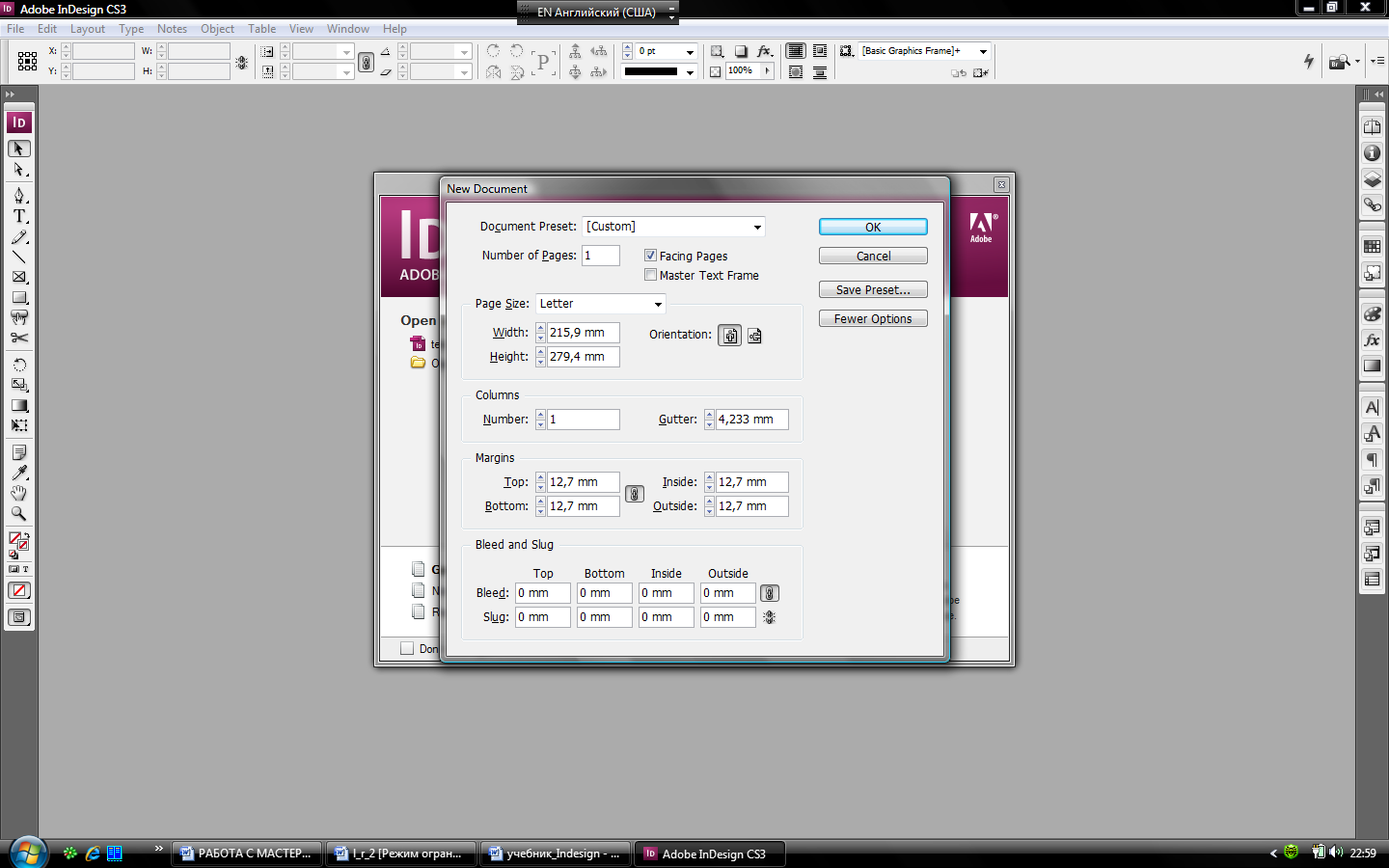Select the Gradient Swatch tool
This screenshot has width=1389, height=868.
[x=19, y=405]
